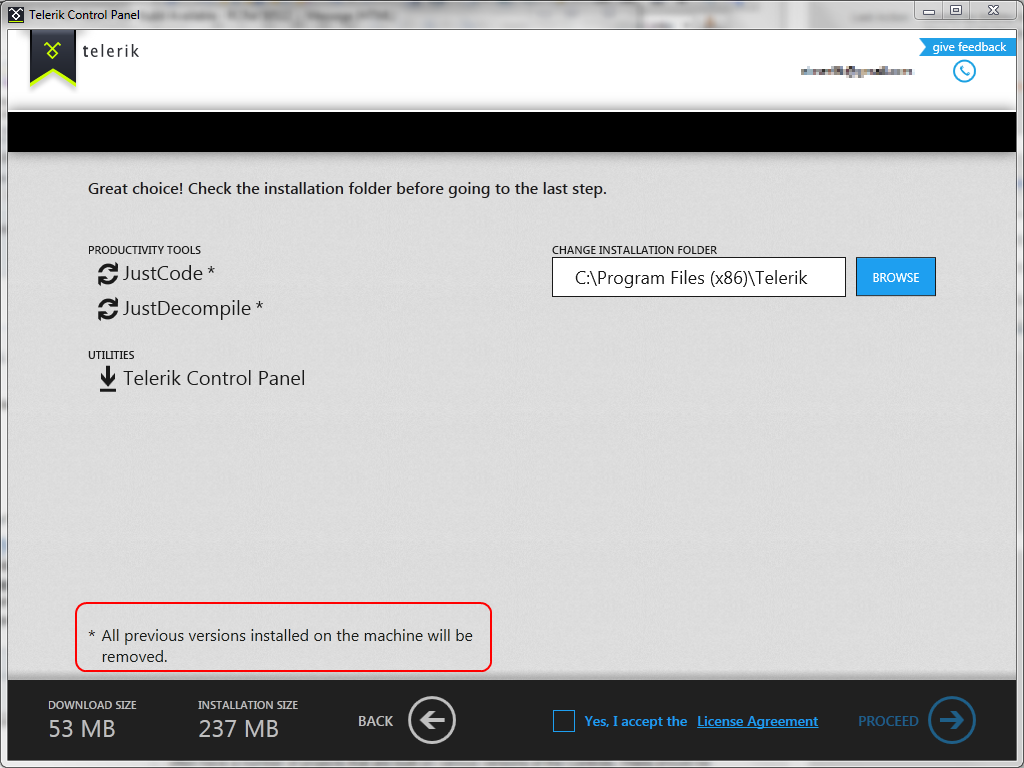This screenshot has height=768, width=1024.
Task: Click the CHANGE INSTALLATION FOLDER label
Action: pos(634,250)
